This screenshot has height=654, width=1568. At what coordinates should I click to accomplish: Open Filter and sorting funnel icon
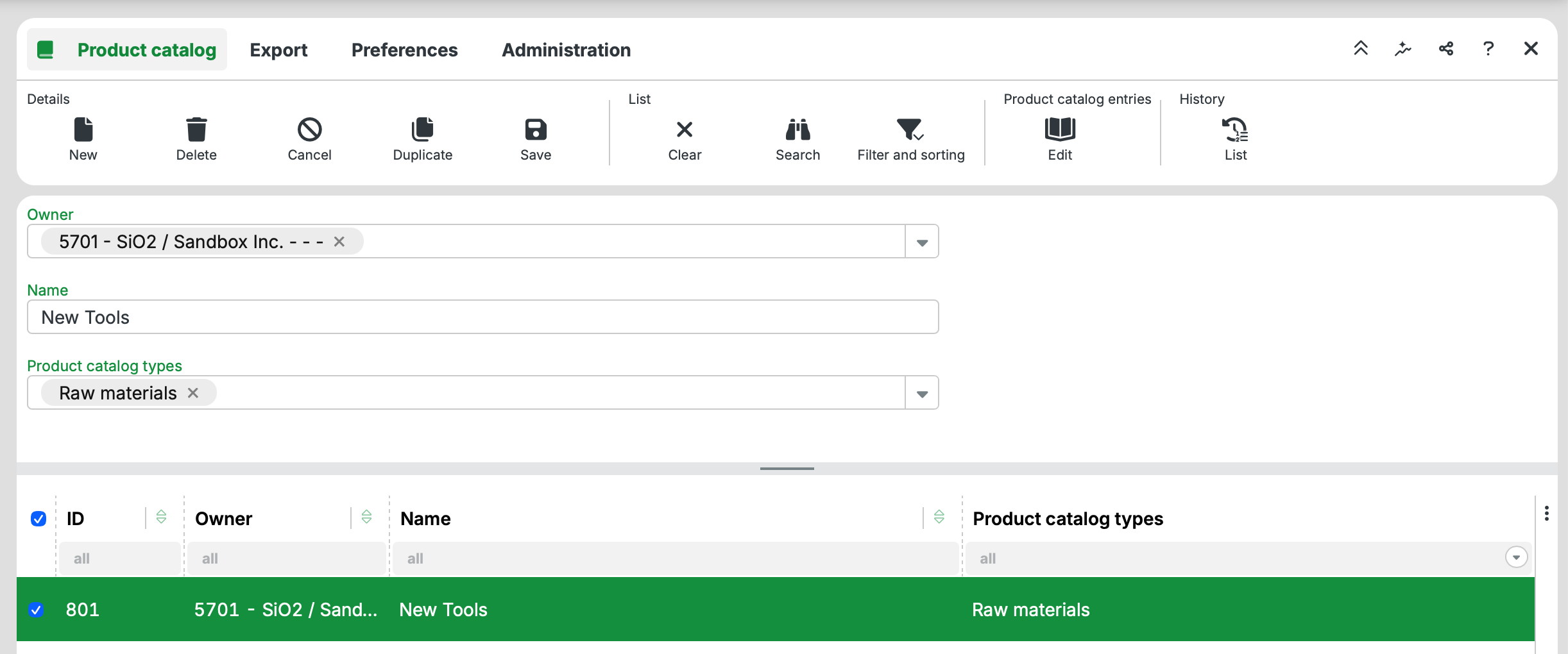click(x=910, y=130)
